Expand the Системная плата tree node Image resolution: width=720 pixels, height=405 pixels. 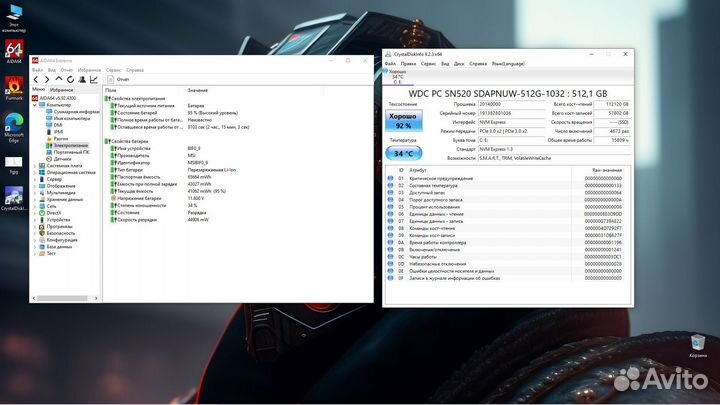point(35,166)
